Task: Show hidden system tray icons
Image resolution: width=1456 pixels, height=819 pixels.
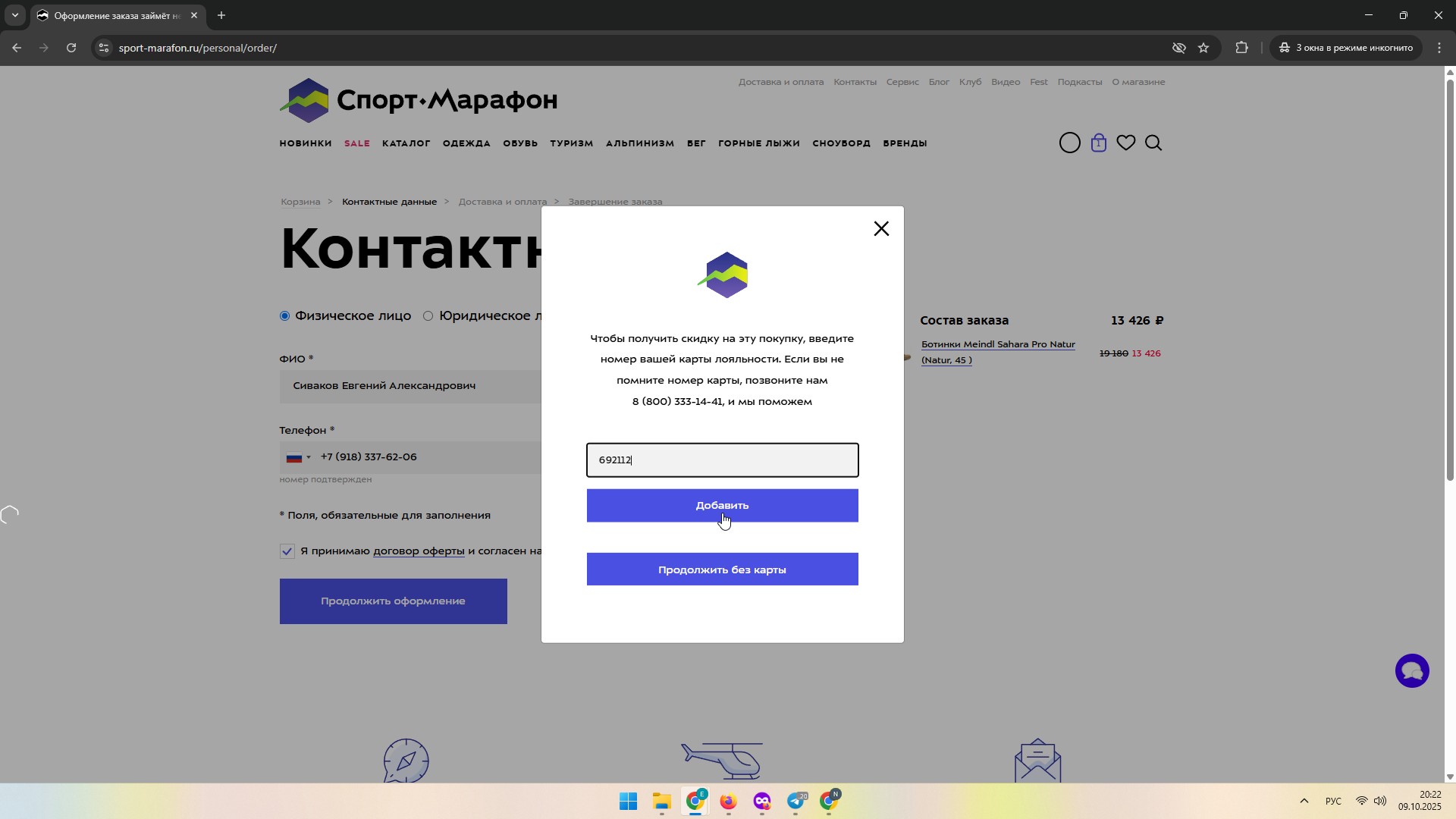Action: click(1304, 801)
